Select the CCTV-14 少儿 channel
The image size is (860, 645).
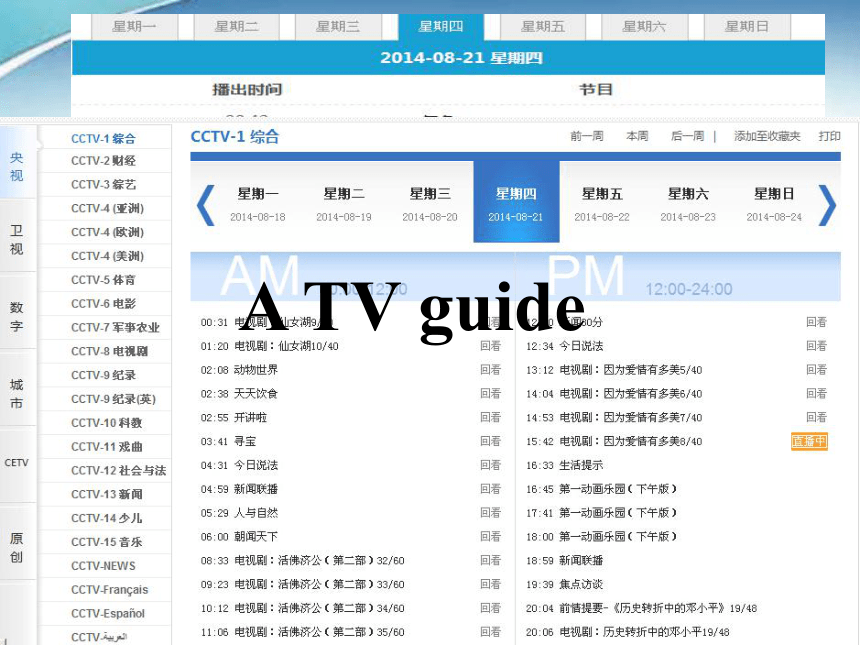[x=106, y=518]
